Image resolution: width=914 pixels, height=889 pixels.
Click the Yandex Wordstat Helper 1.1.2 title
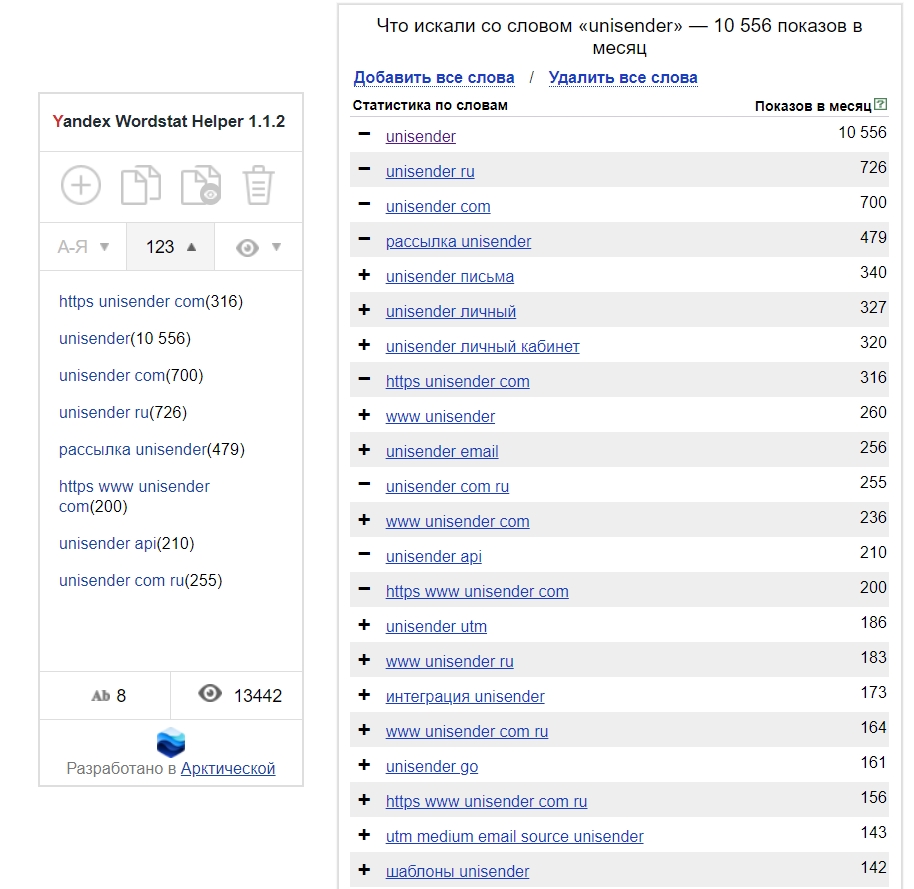coord(168,121)
